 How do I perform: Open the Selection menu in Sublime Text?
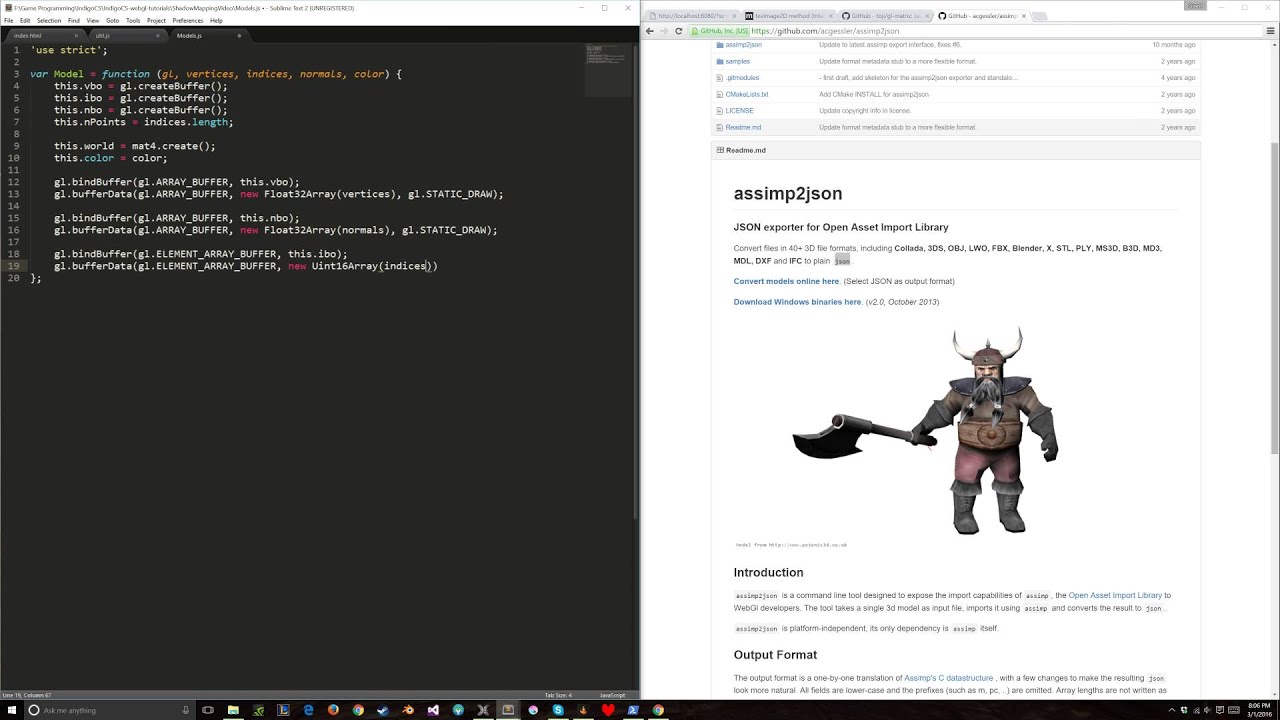click(49, 20)
